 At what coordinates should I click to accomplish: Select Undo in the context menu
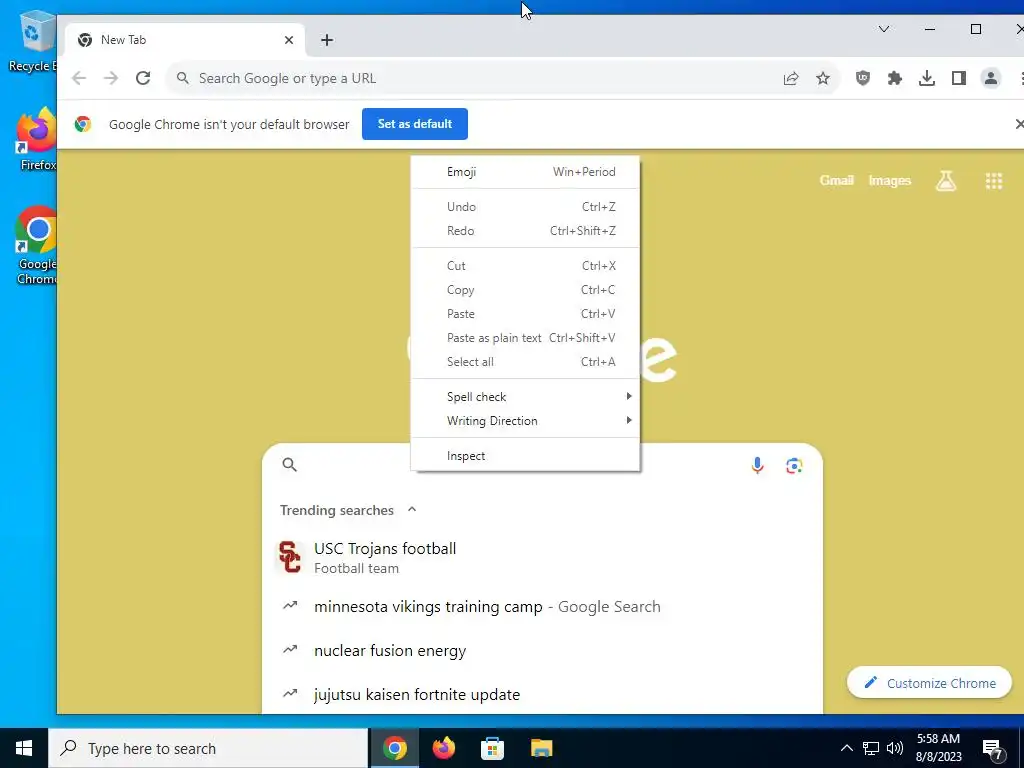pos(525,206)
